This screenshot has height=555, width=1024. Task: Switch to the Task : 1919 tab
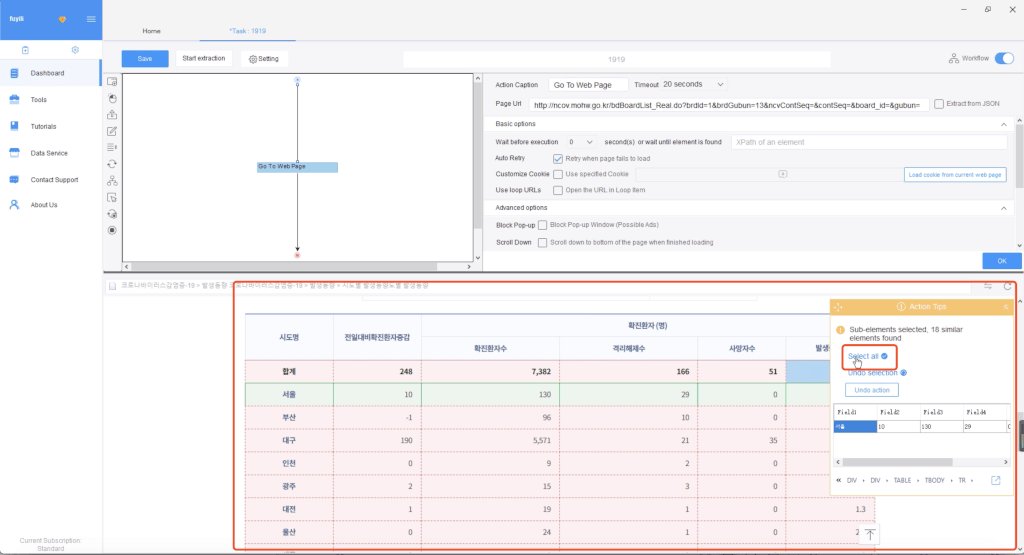(248, 31)
